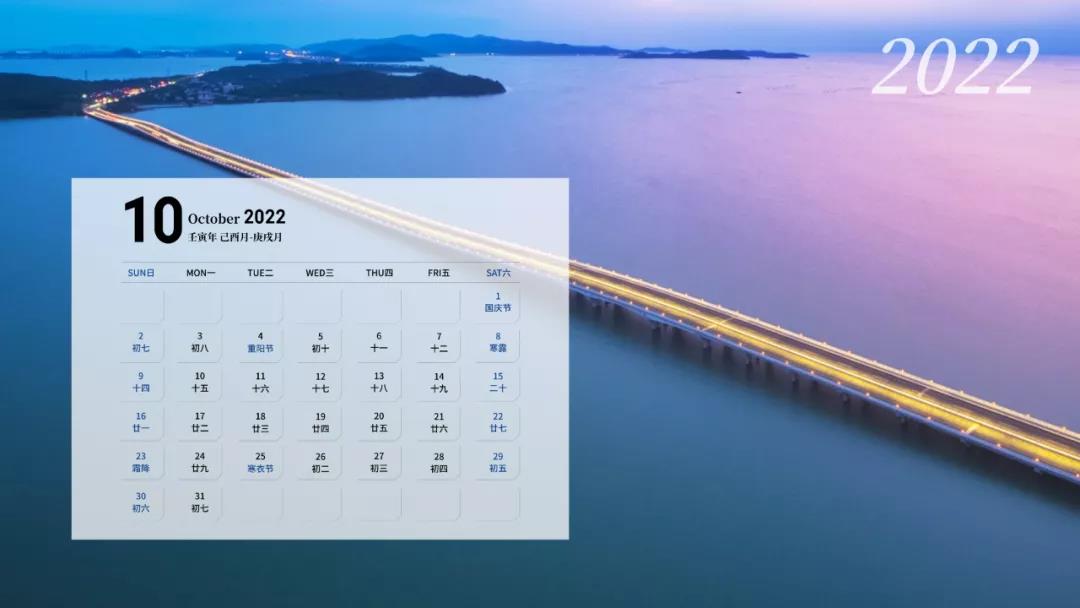Click the FRI五 weekday header
The image size is (1080, 608).
[438, 273]
